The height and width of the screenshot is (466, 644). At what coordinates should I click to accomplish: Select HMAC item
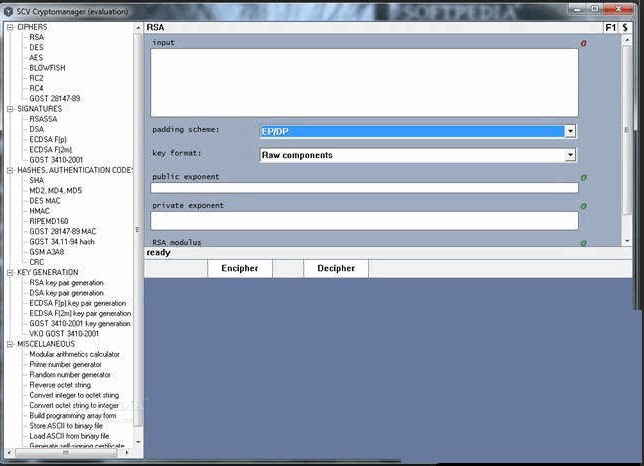click(39, 211)
